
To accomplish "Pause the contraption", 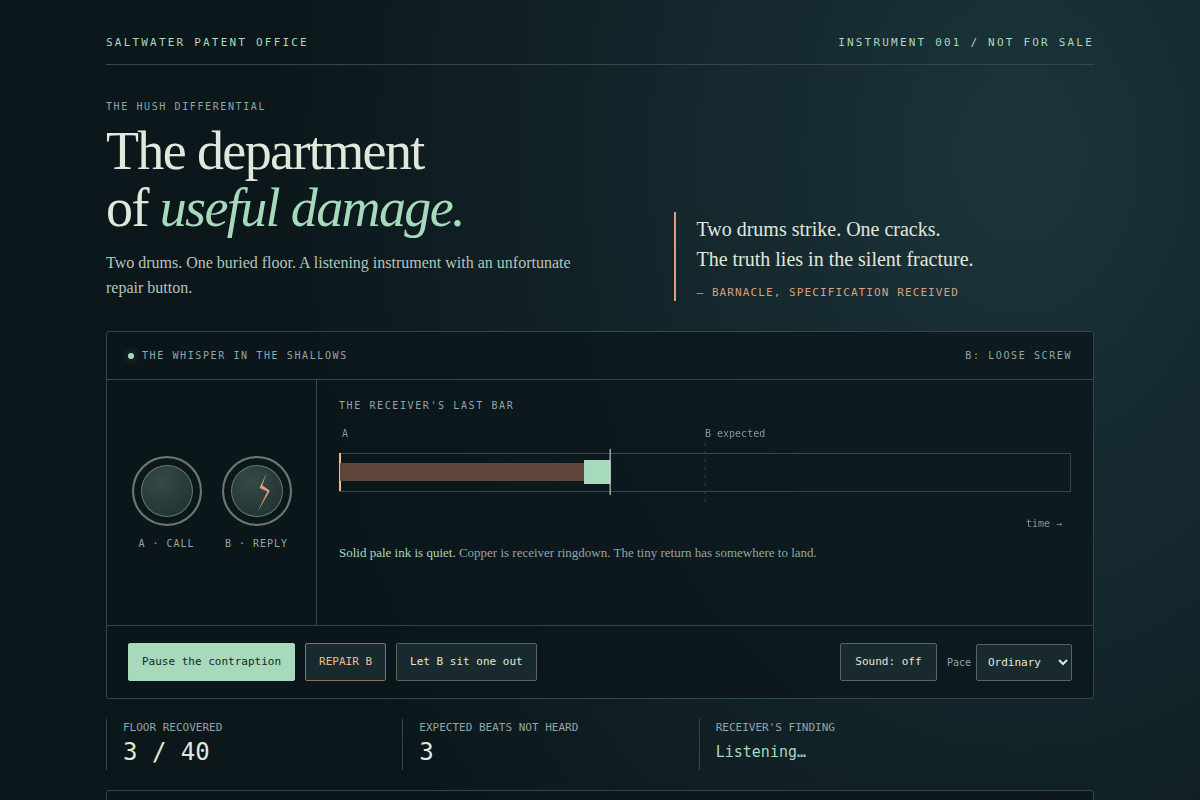I will pos(211,662).
